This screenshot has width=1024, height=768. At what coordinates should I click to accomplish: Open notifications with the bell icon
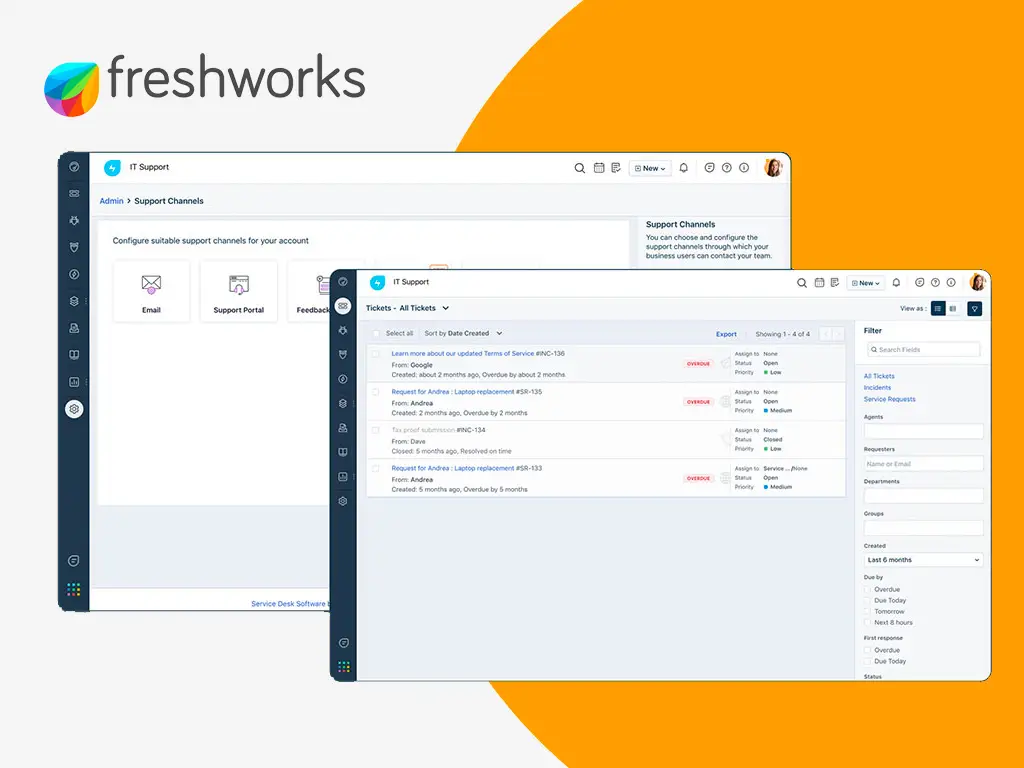point(896,283)
